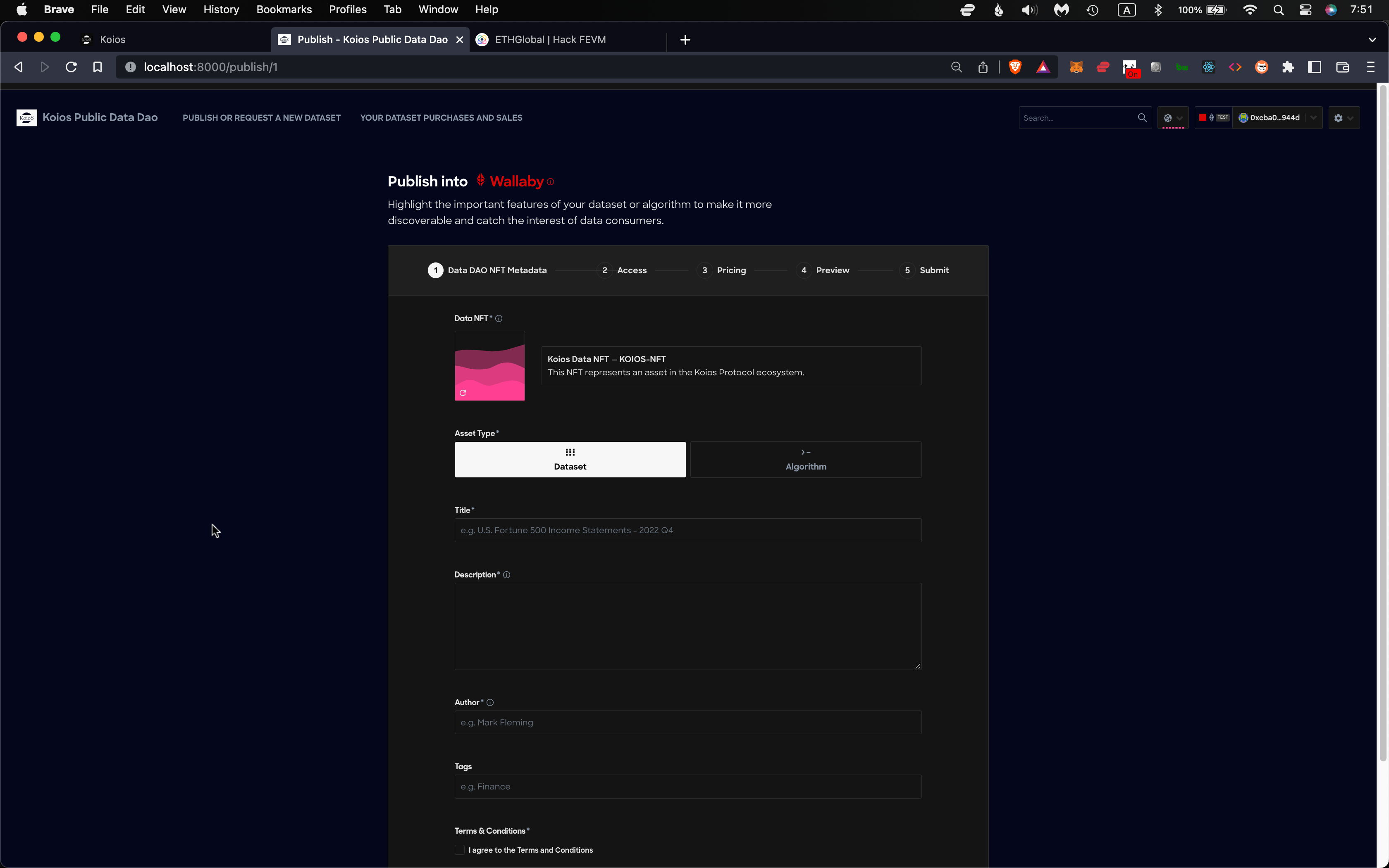Screen dimensions: 1389x868
Task: Click the macOS Wi-Fi status icon
Action: coord(1250,10)
